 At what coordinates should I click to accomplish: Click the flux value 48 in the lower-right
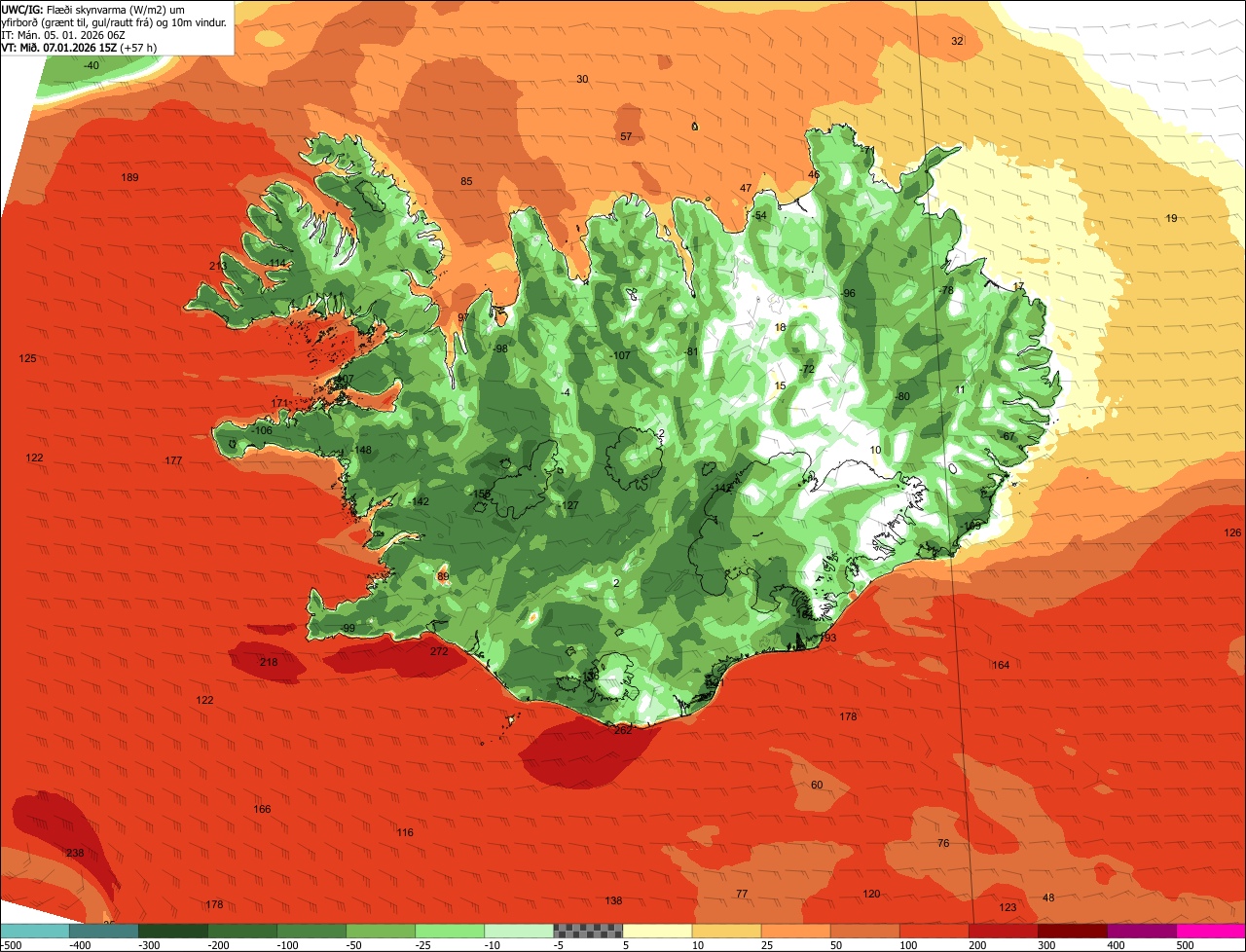point(1048,897)
